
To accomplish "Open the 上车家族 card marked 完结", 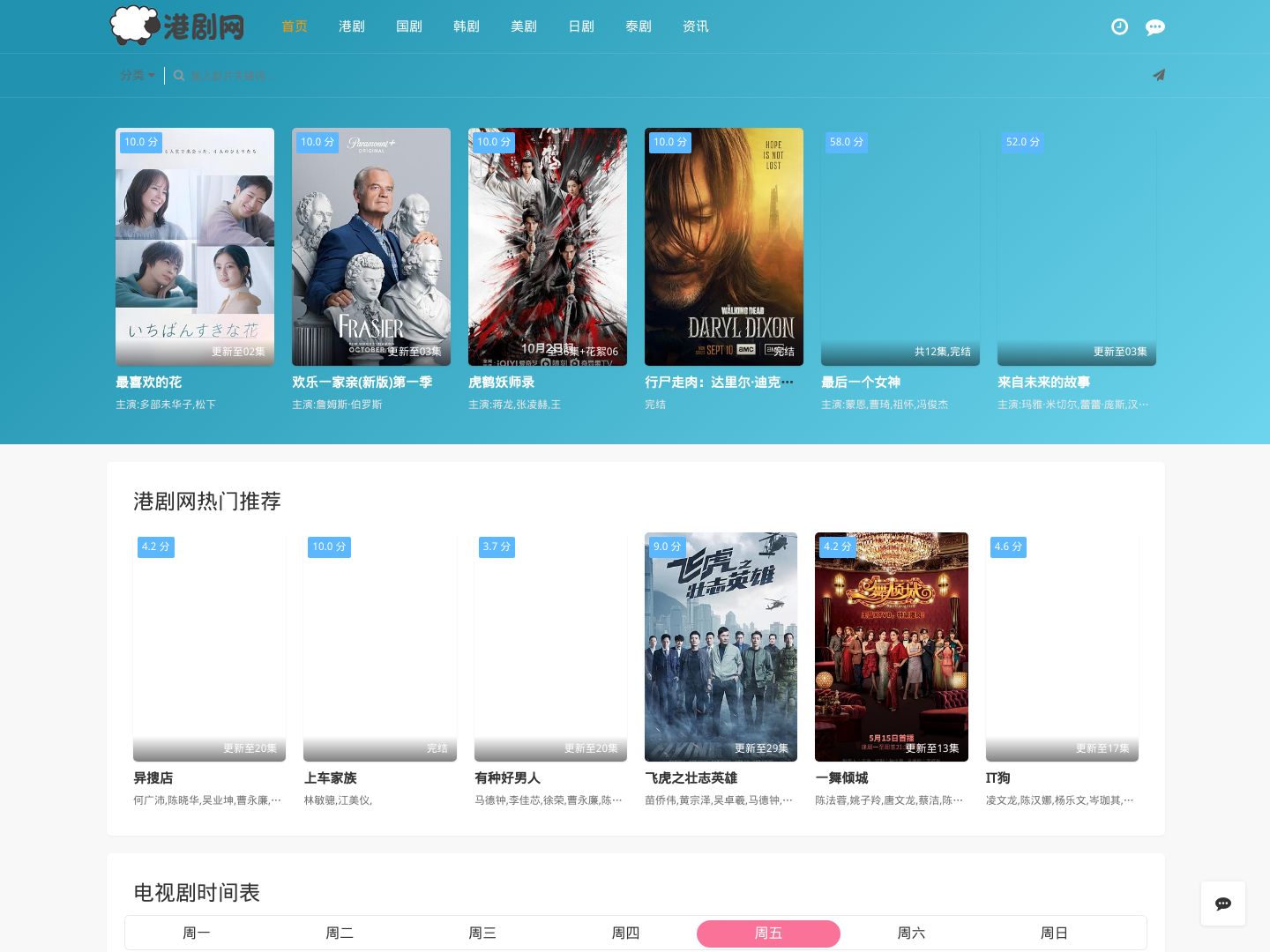I will 380,647.
